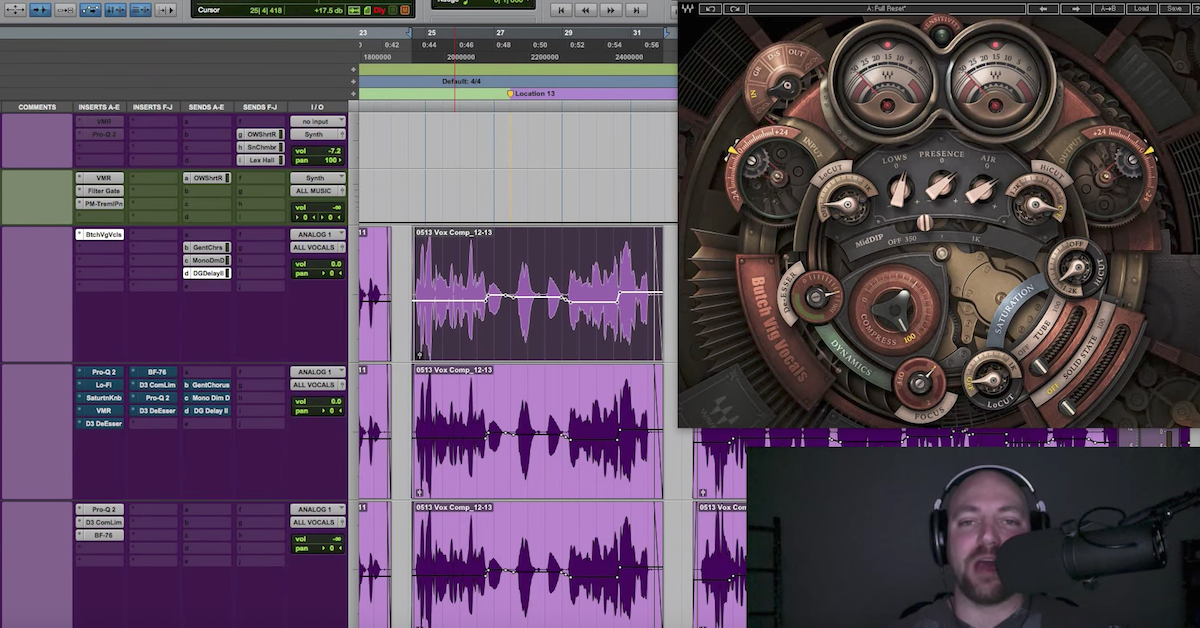Click the INSERTS F-J column header
This screenshot has width=1200, height=628.
tap(153, 107)
